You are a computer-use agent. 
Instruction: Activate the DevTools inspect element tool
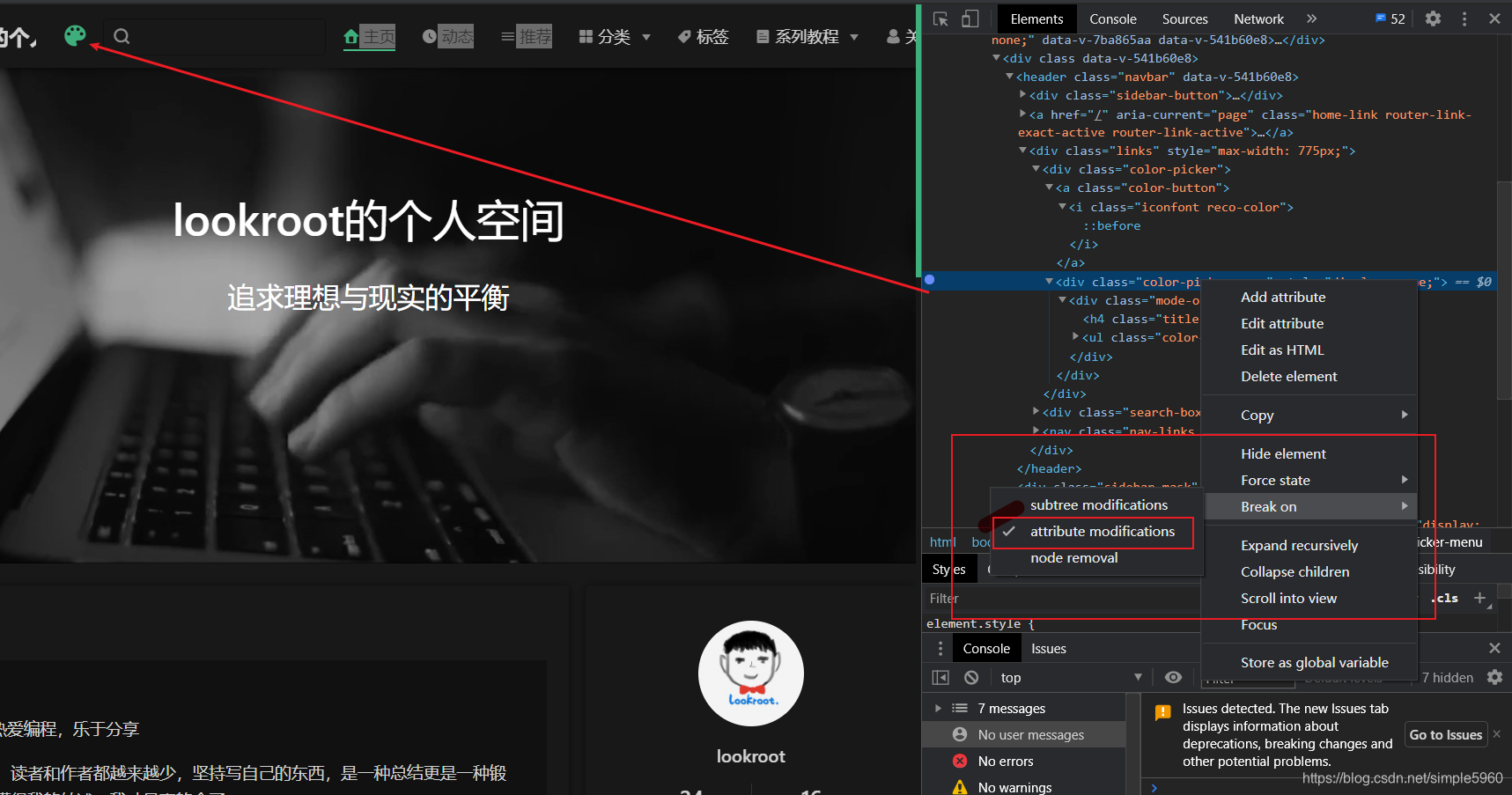[940, 18]
